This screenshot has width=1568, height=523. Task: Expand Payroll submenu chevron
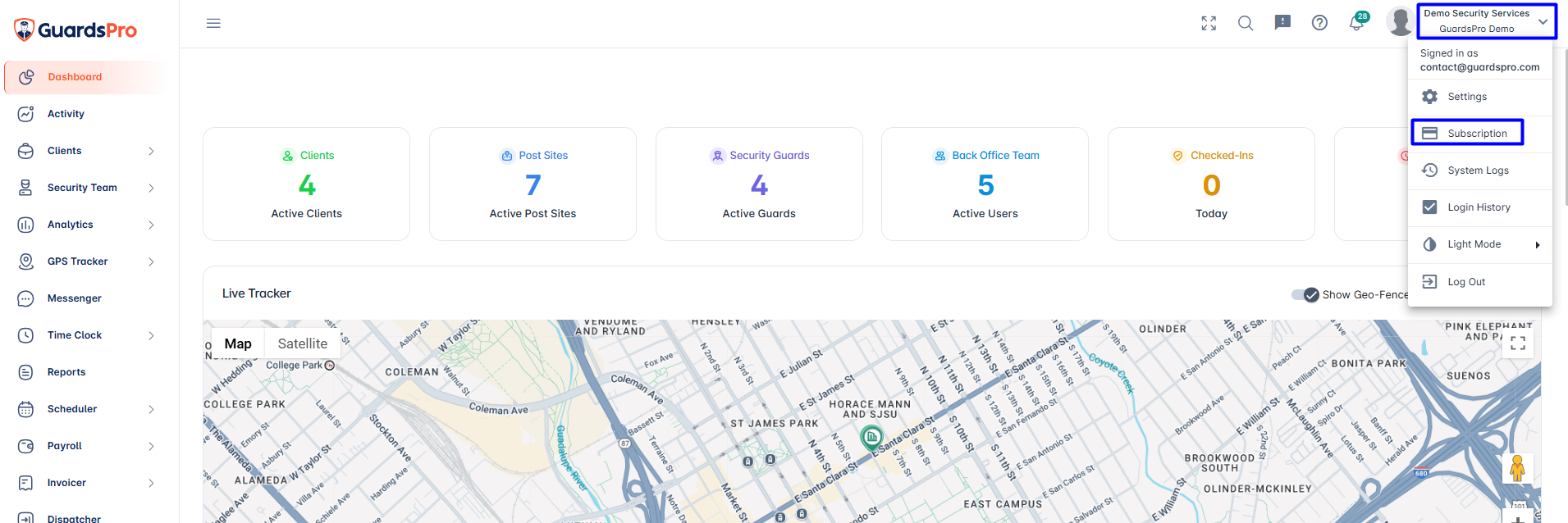tap(151, 446)
